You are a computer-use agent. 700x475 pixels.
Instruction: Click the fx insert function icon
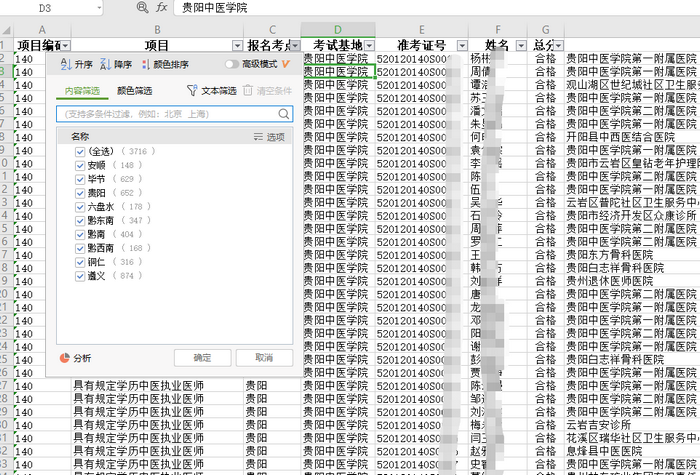162,7
